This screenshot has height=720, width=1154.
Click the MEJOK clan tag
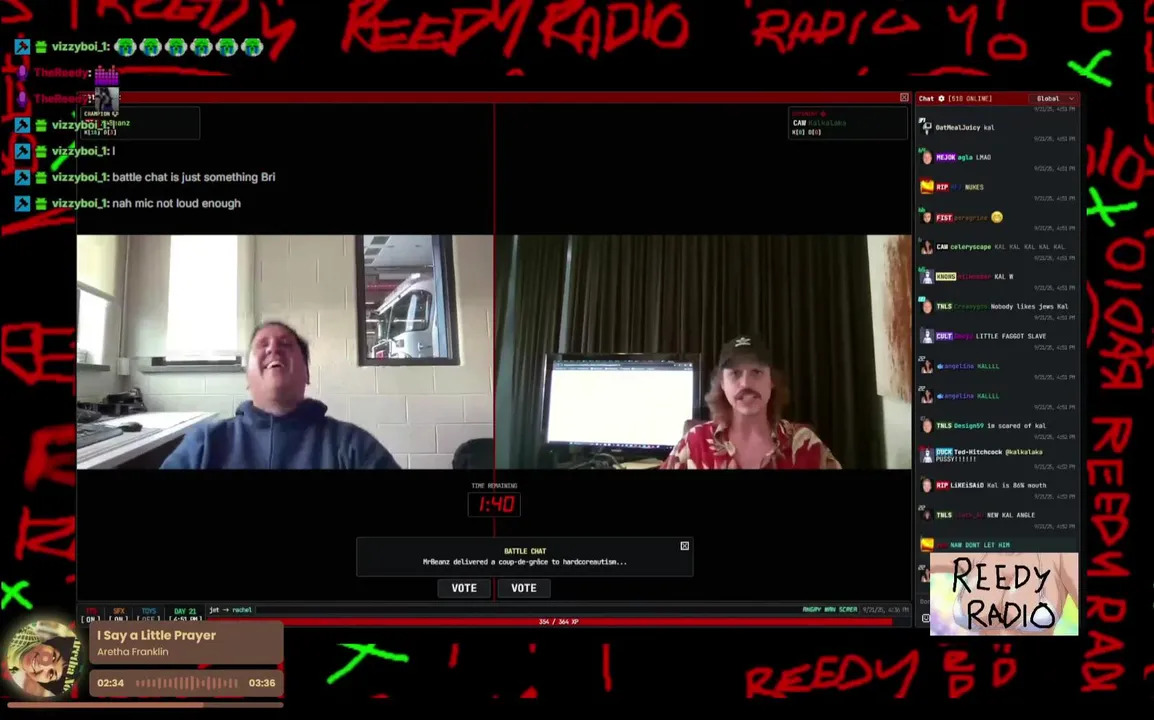(945, 158)
